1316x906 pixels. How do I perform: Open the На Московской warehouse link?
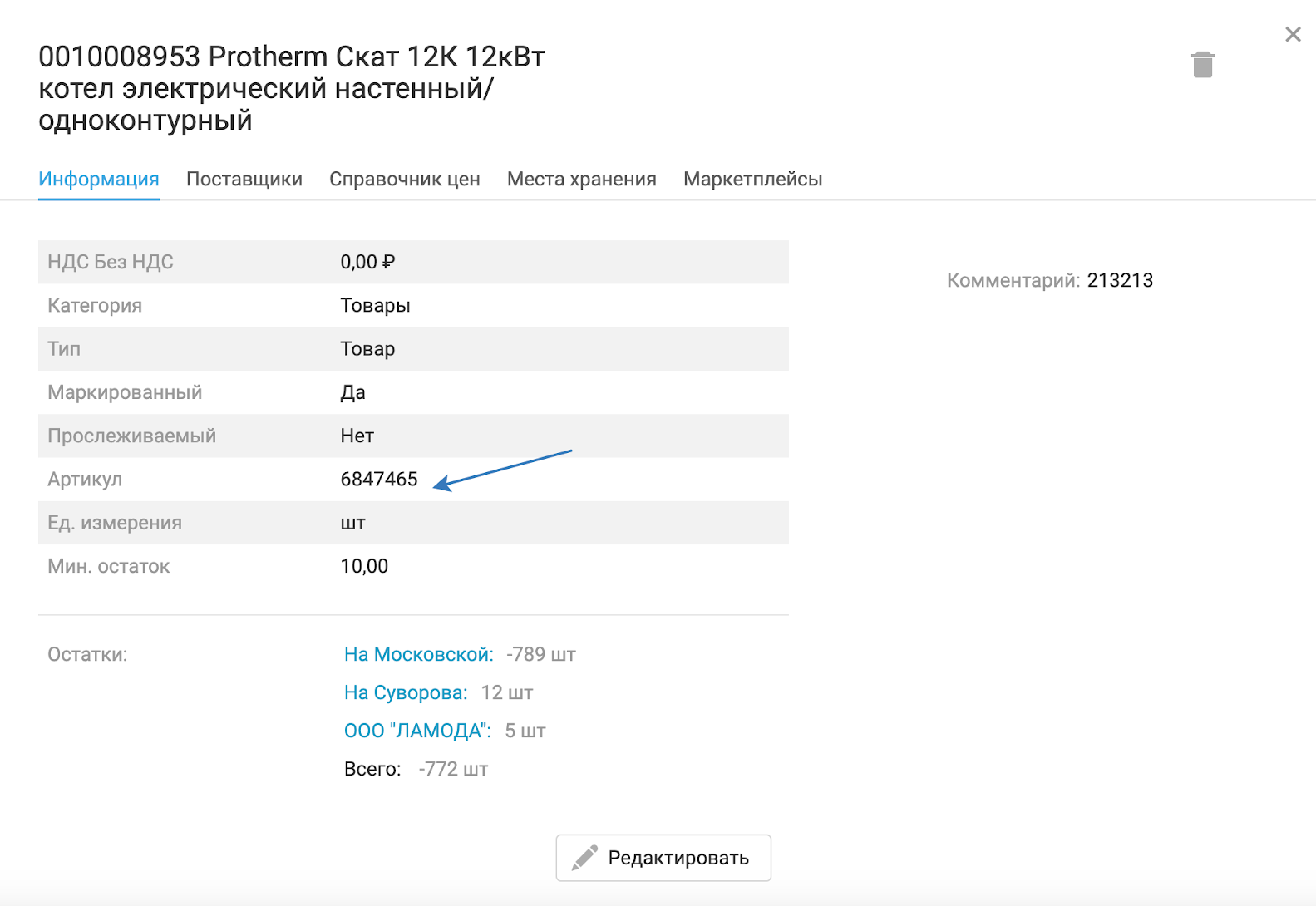[418, 654]
